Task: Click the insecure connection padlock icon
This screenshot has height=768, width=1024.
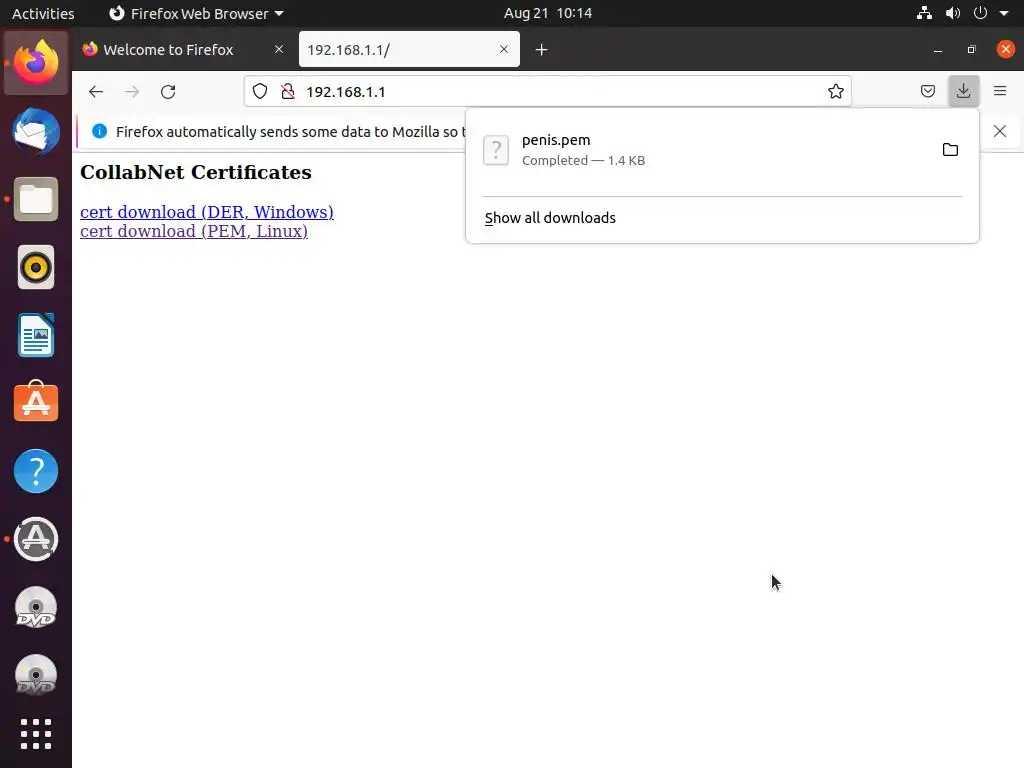Action: pos(287,91)
